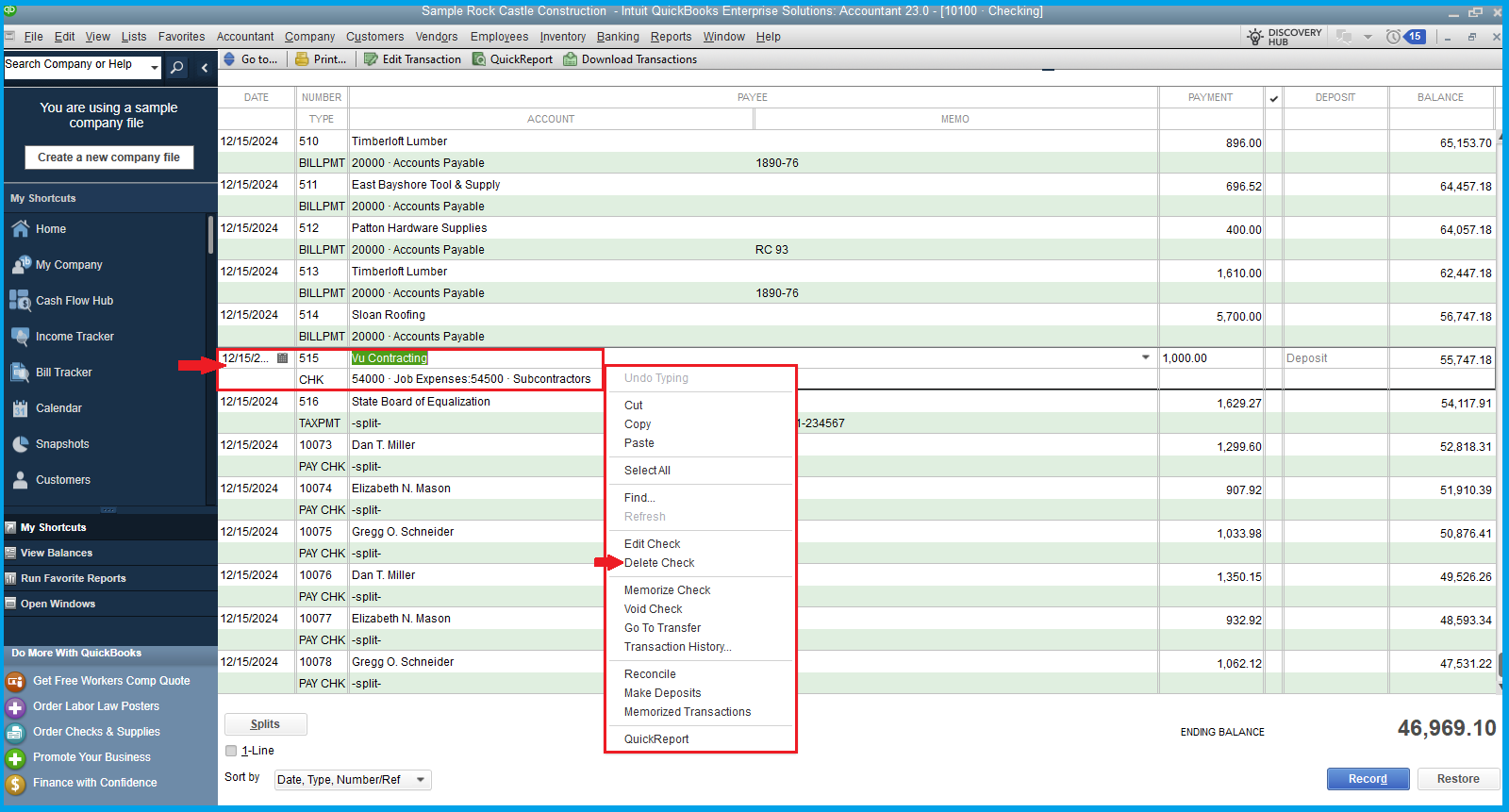Choose Make Deposits in context menu

point(662,693)
